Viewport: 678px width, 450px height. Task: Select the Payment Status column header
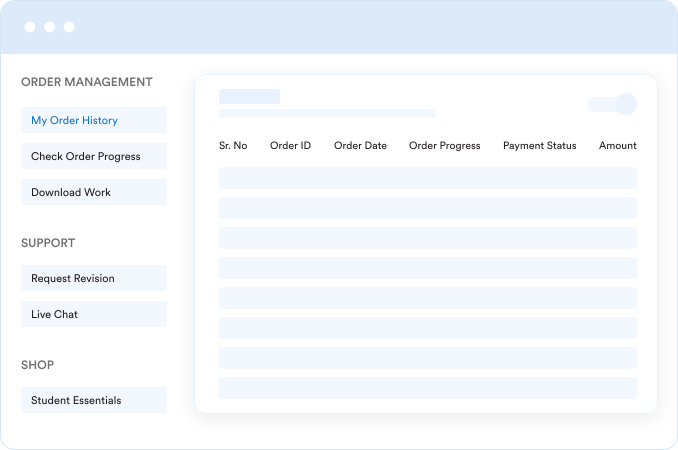click(x=539, y=146)
